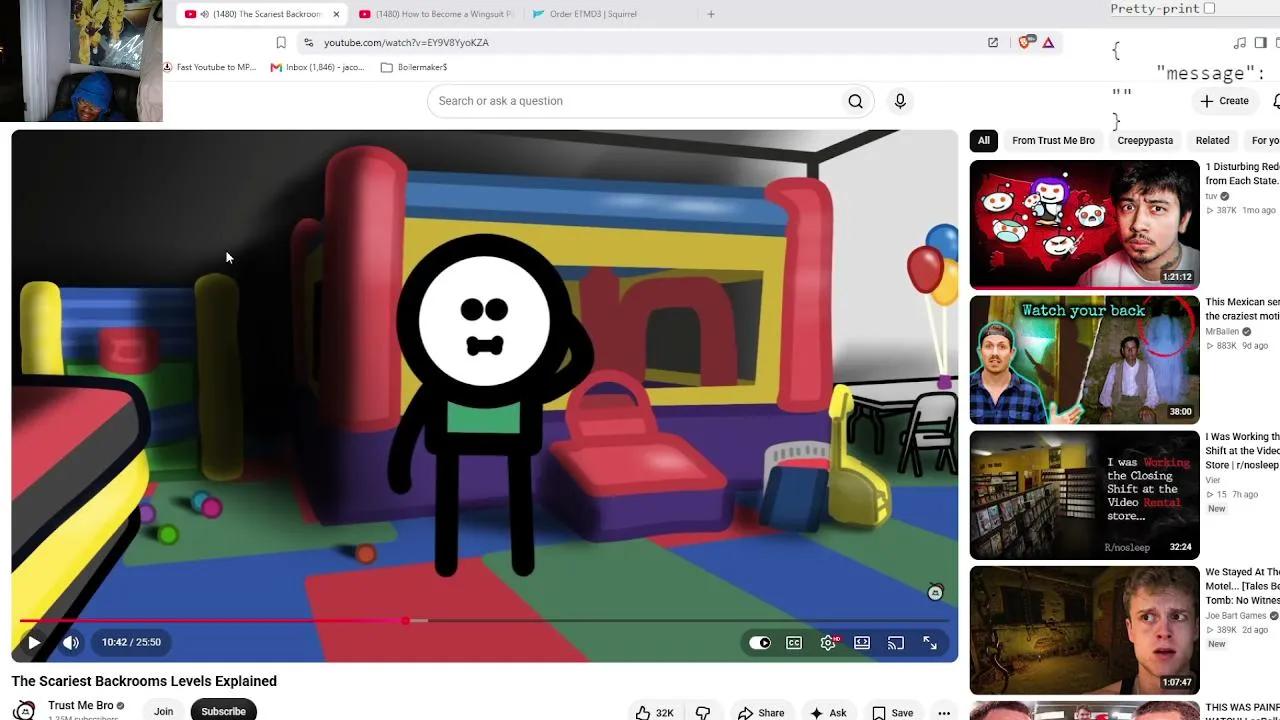Open the Watch your back video thumbnail

point(1084,360)
